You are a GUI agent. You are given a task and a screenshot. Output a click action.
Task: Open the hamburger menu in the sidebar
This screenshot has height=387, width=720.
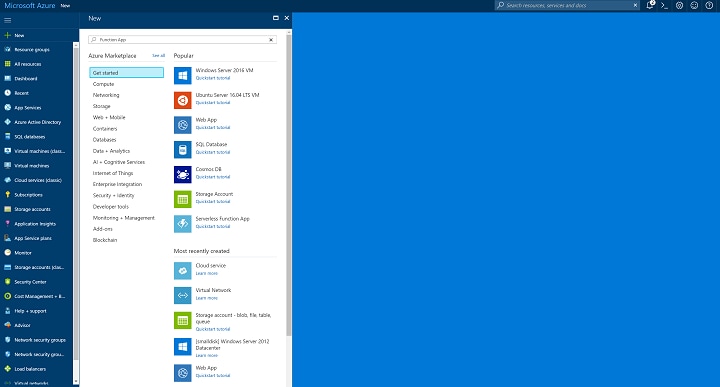7,20
